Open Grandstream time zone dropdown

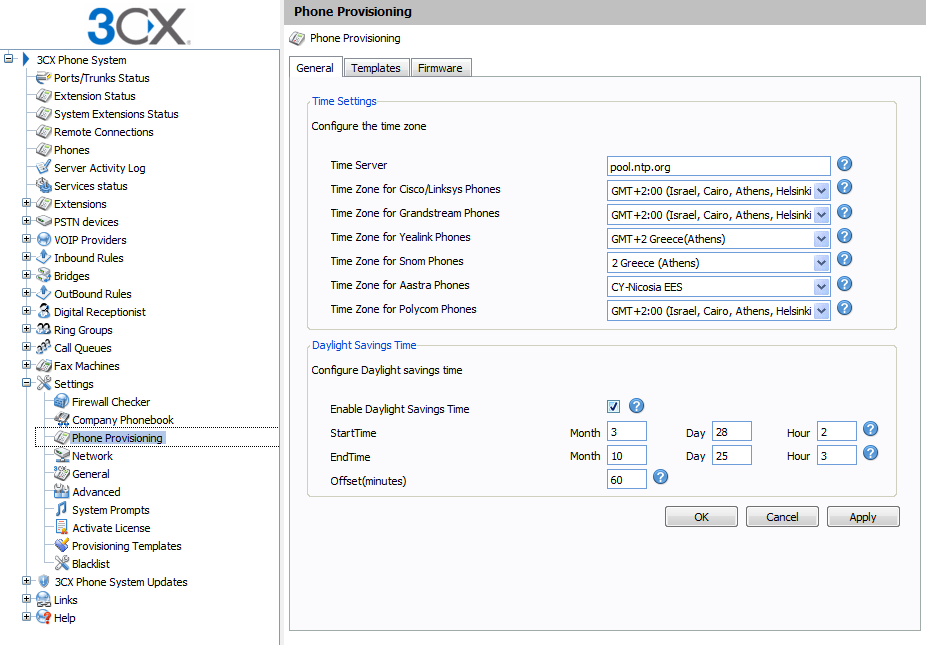click(x=821, y=215)
